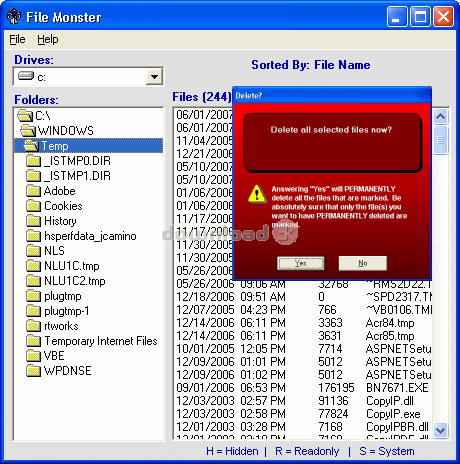Select the History folder
460x464 pixels.
pos(52,221)
